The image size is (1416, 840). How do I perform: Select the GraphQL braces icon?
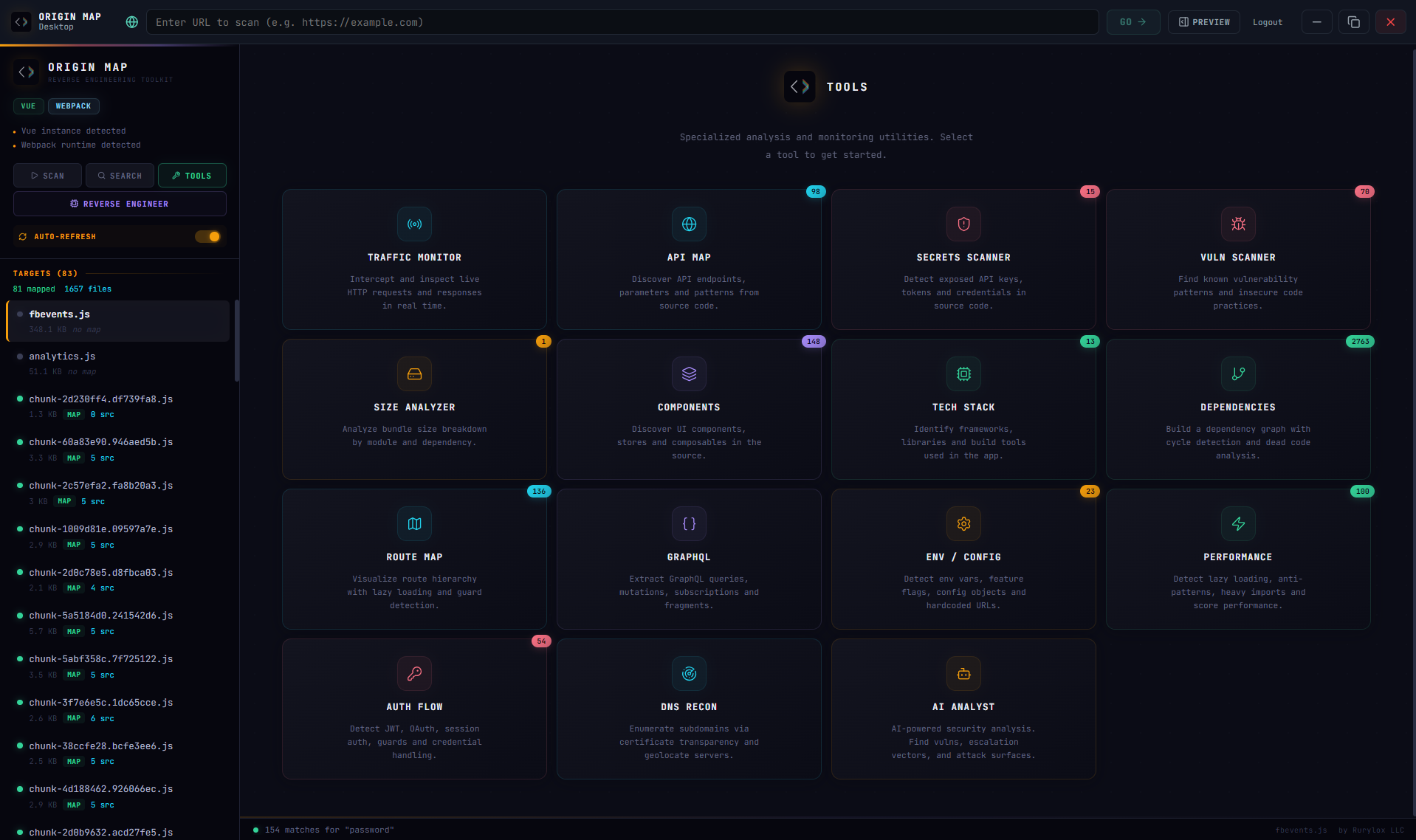pyautogui.click(x=688, y=523)
